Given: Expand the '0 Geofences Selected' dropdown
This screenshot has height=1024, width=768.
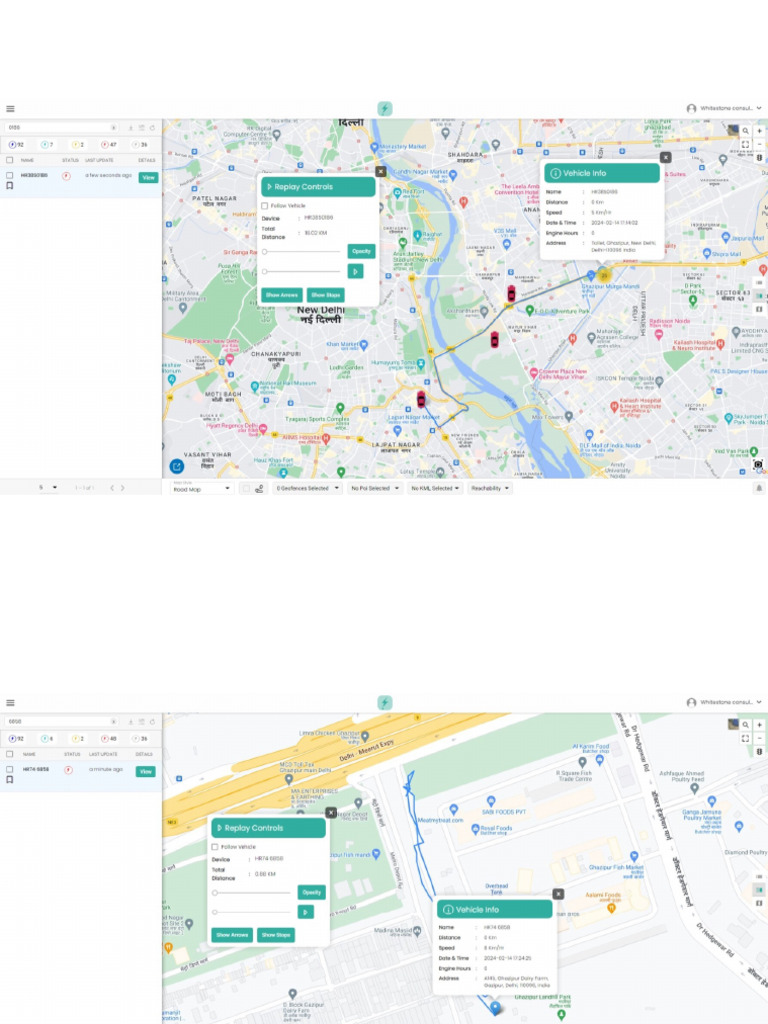Looking at the screenshot, I should pyautogui.click(x=306, y=488).
